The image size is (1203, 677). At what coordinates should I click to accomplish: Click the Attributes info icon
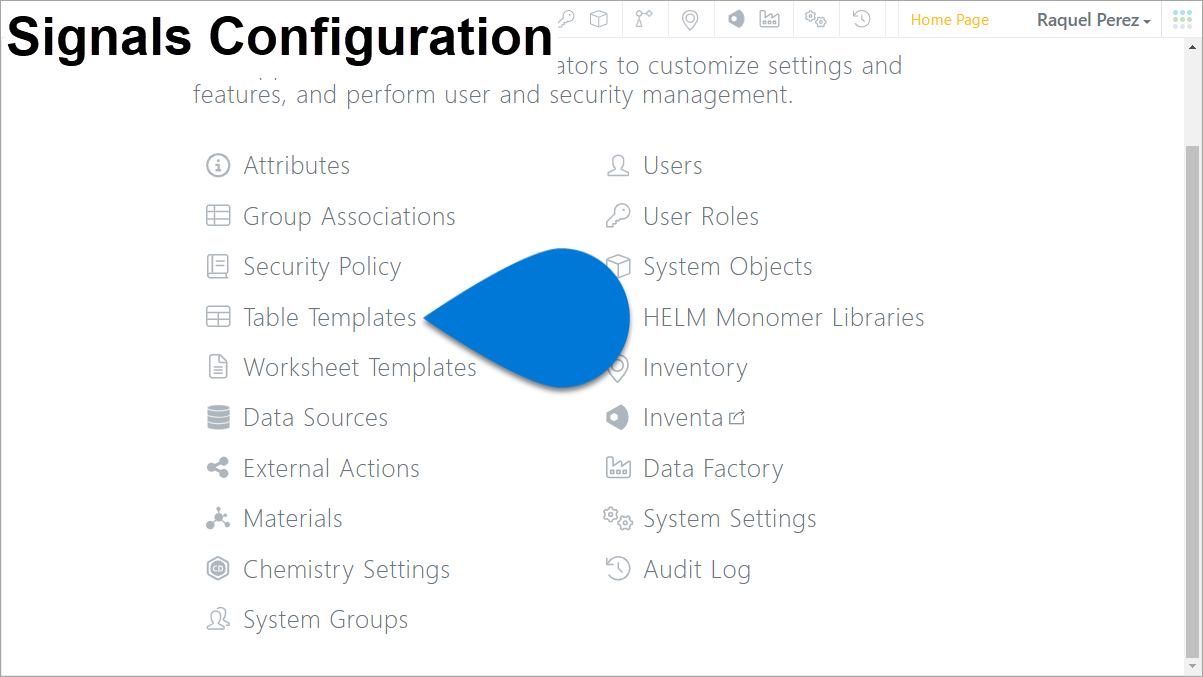(218, 165)
